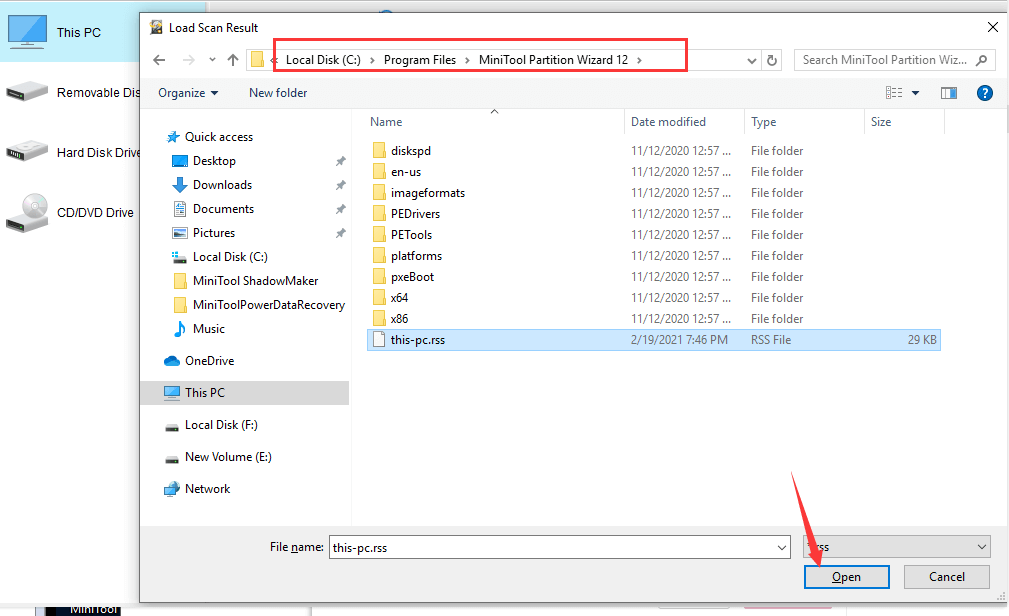This screenshot has width=1009, height=616.
Task: Click New folder in toolbar
Action: pos(278,93)
